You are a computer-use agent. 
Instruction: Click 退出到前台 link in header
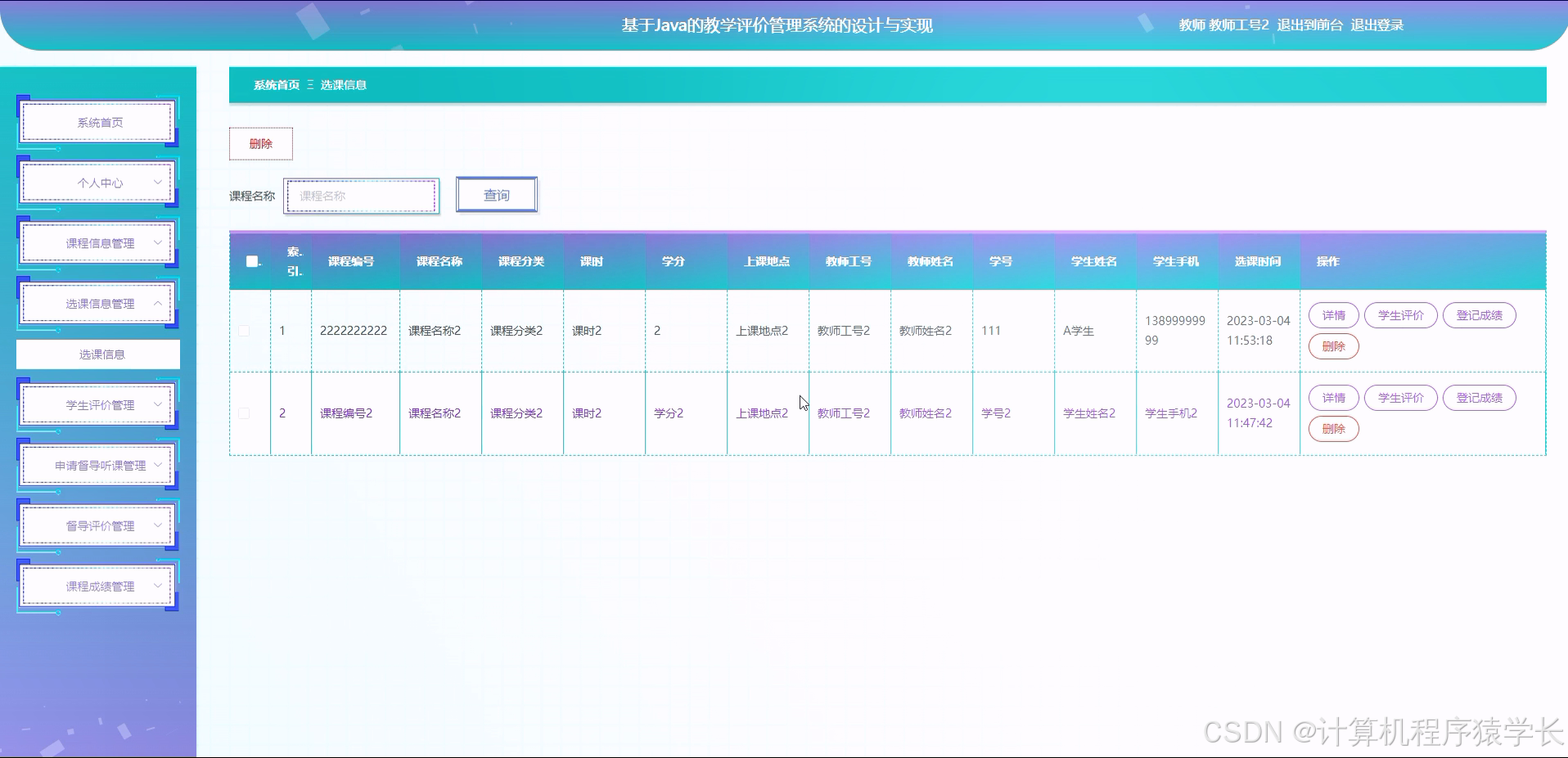click(x=1309, y=25)
